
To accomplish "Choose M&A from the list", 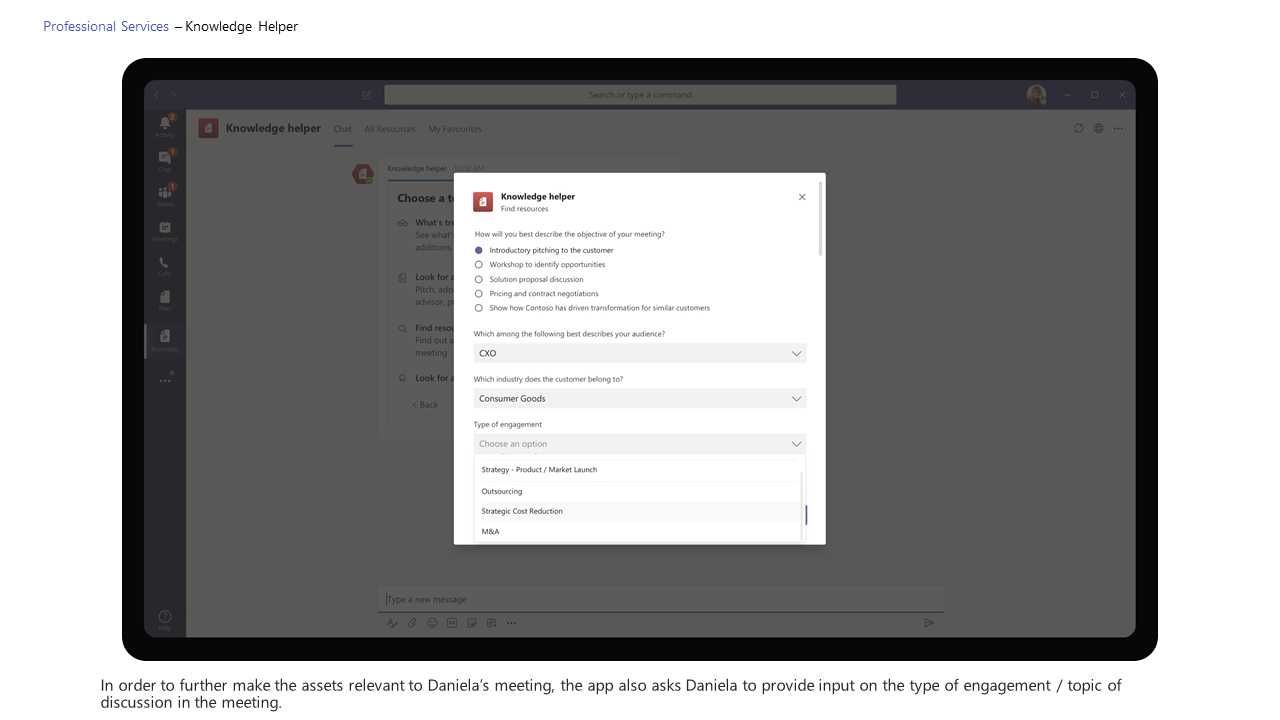I will pos(638,531).
